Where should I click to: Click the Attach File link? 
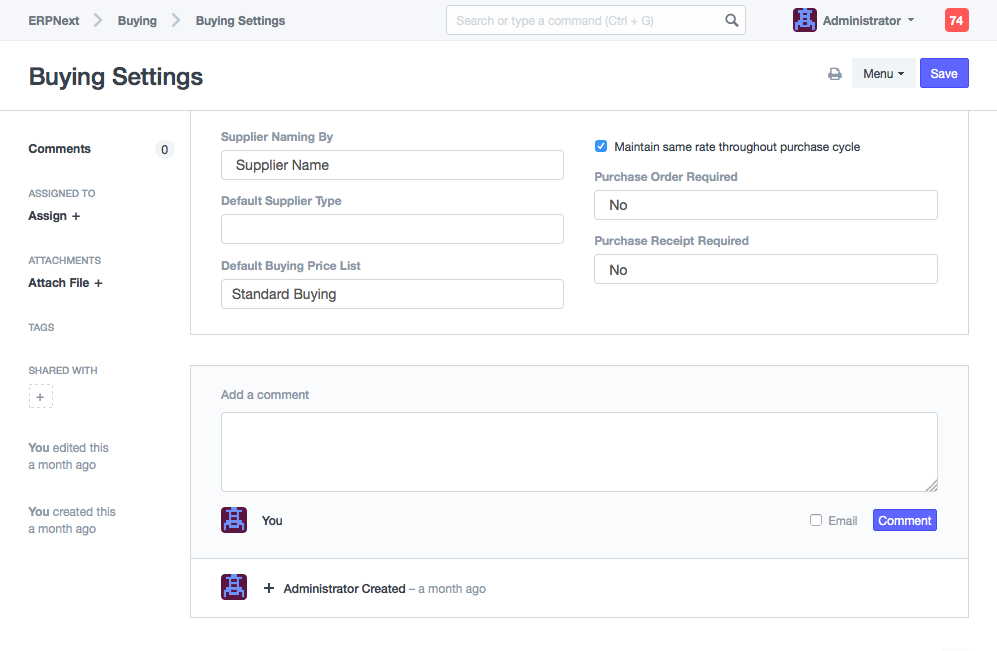click(x=65, y=283)
